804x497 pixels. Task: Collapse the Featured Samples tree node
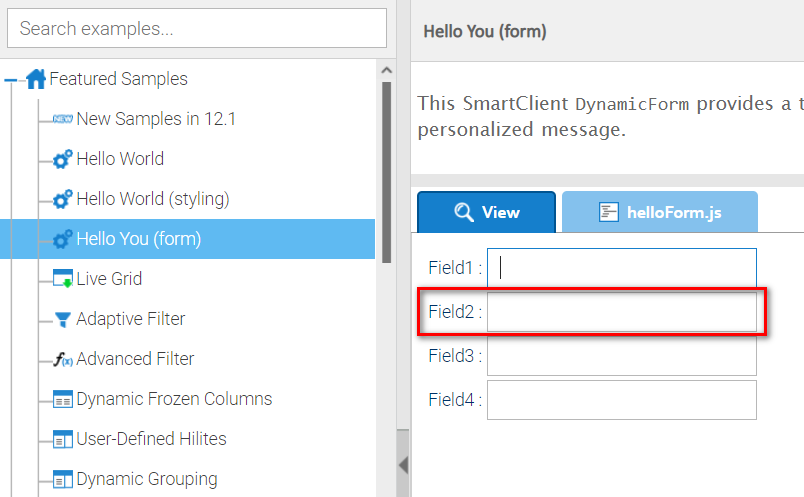11,80
